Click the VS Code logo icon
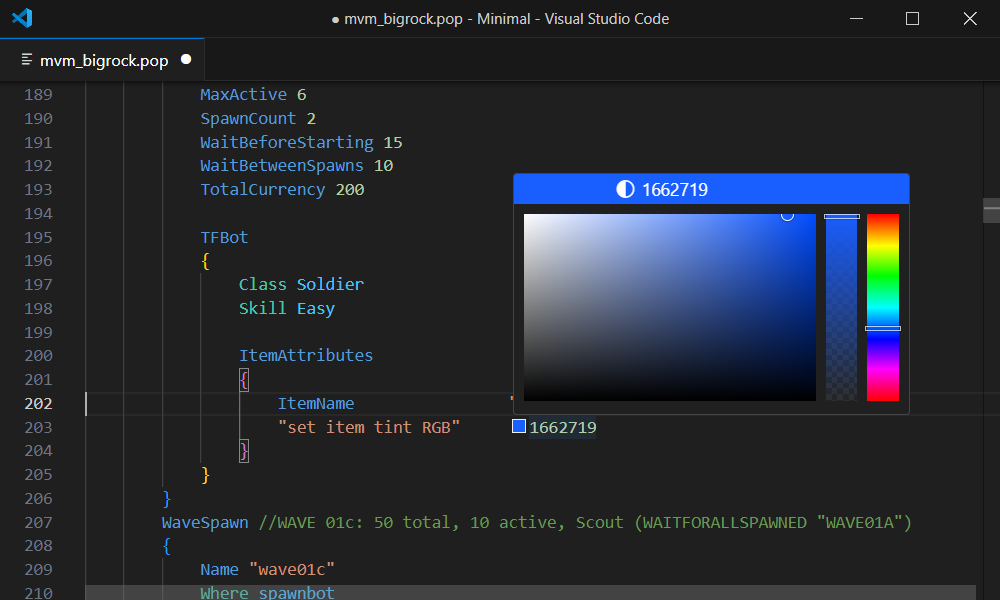Image resolution: width=1000 pixels, height=600 pixels. click(x=22, y=18)
